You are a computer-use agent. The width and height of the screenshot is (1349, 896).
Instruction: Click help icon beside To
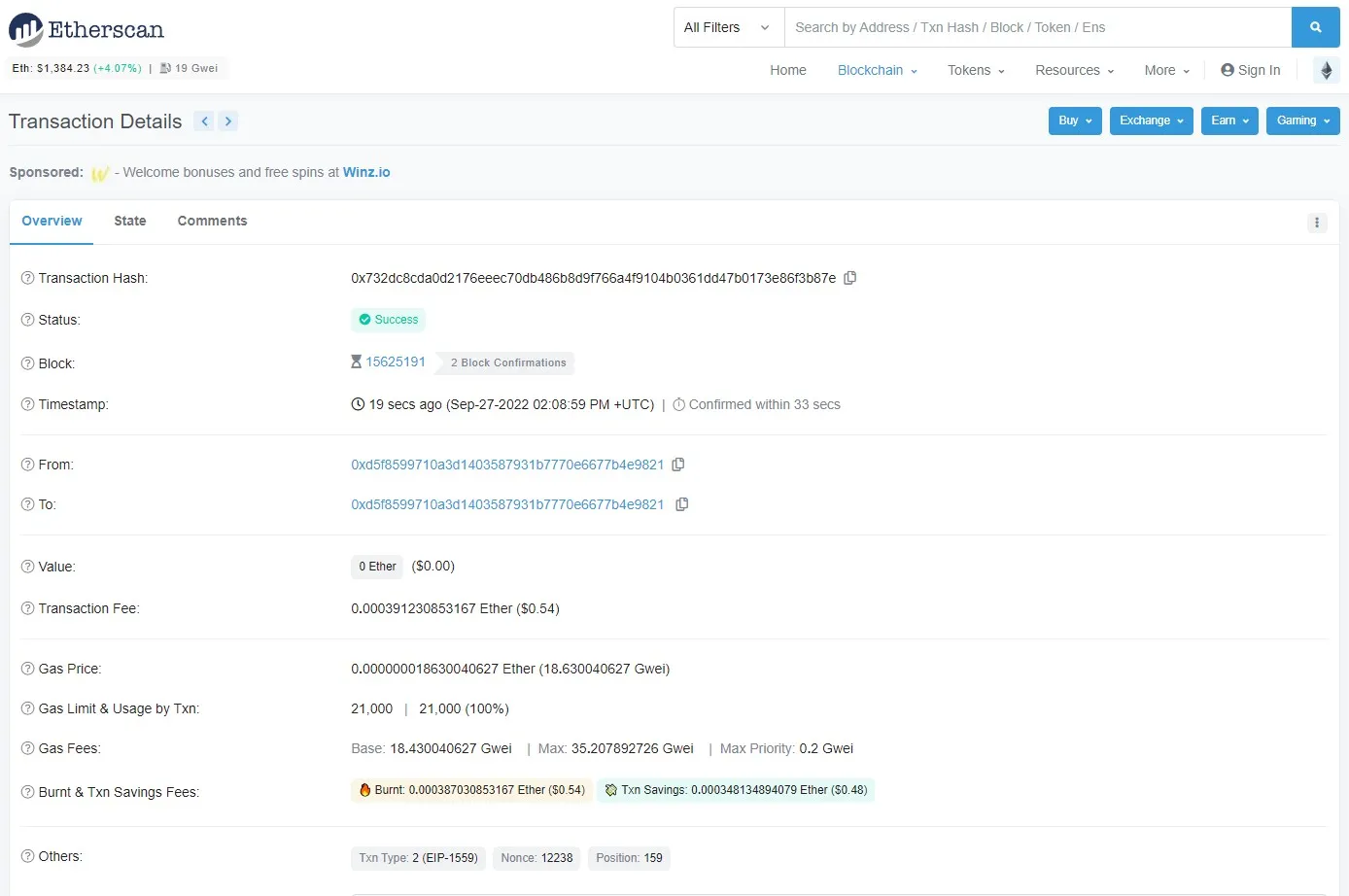click(27, 504)
